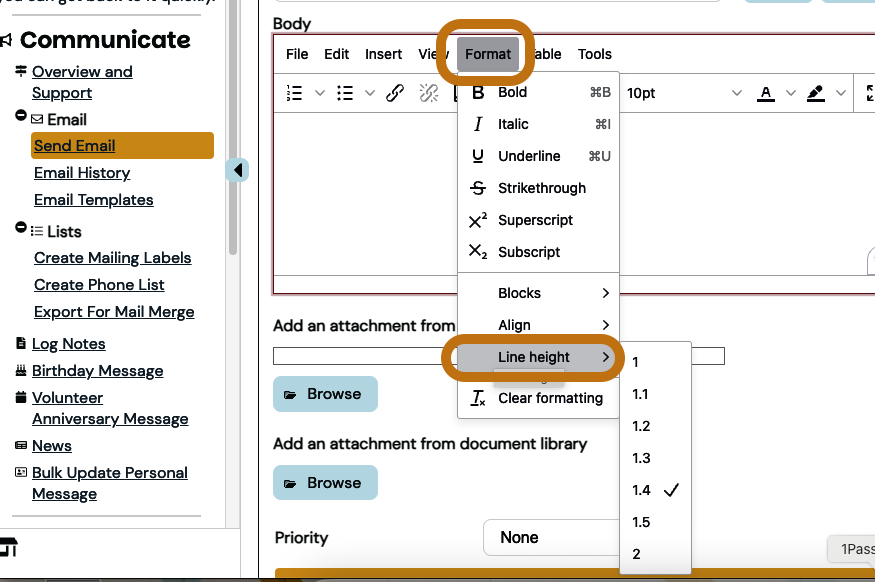Choose Strikethrough from the Format menu

(x=541, y=188)
